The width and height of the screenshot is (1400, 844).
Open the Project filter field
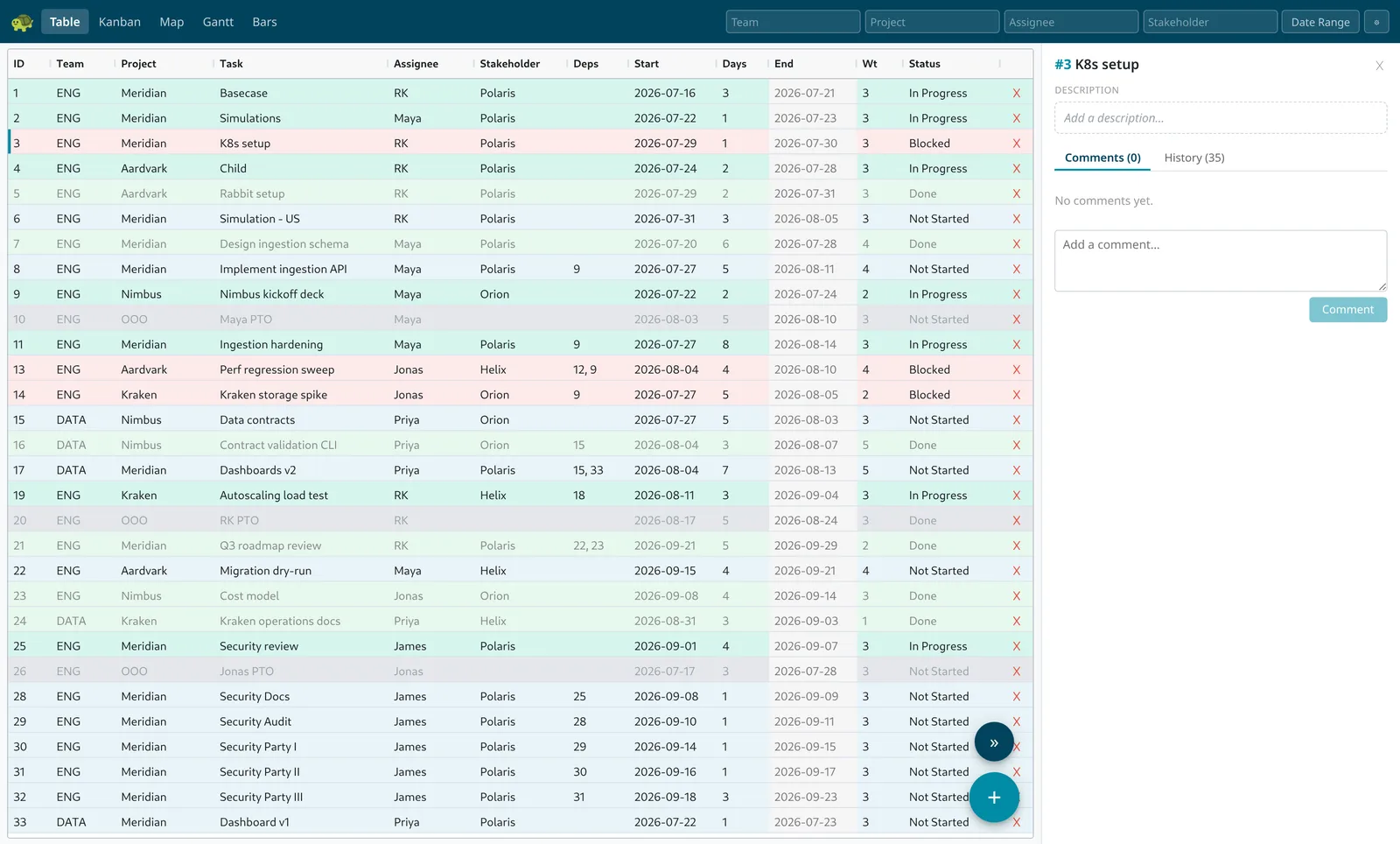[932, 22]
